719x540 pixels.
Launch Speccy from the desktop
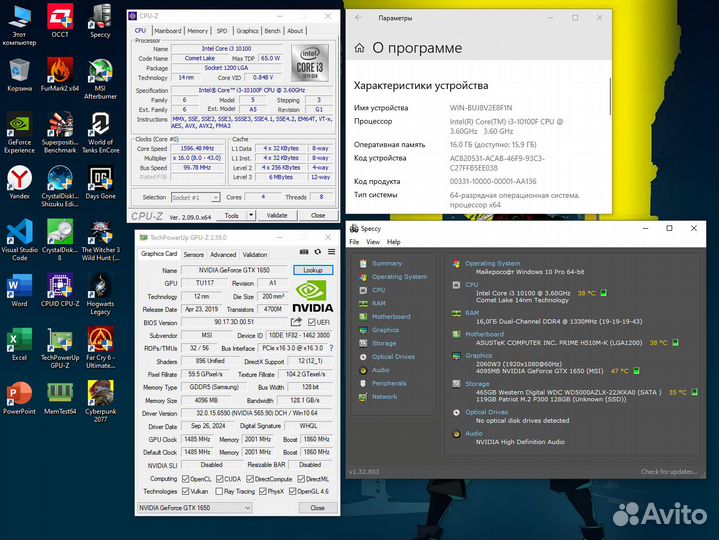click(x=100, y=21)
